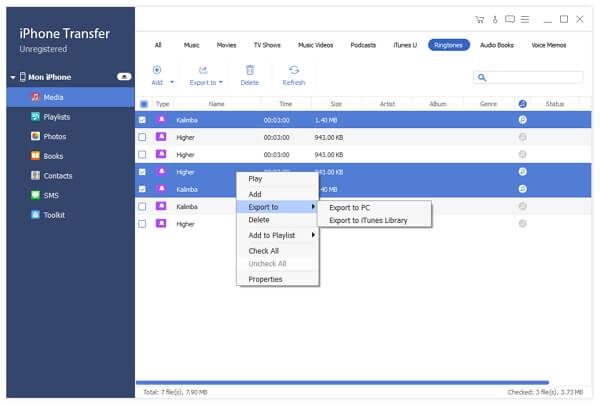Open the shopping cart icon

[479, 20]
